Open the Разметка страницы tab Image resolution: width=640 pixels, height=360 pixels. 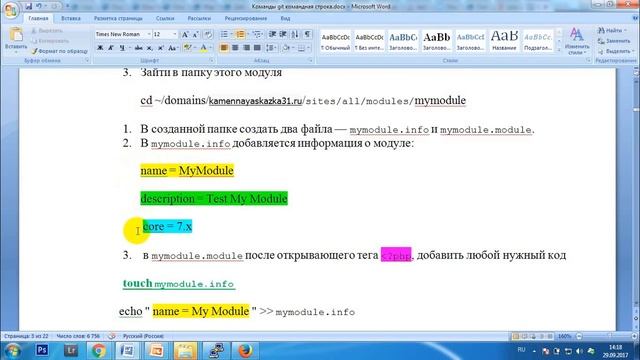click(x=118, y=18)
